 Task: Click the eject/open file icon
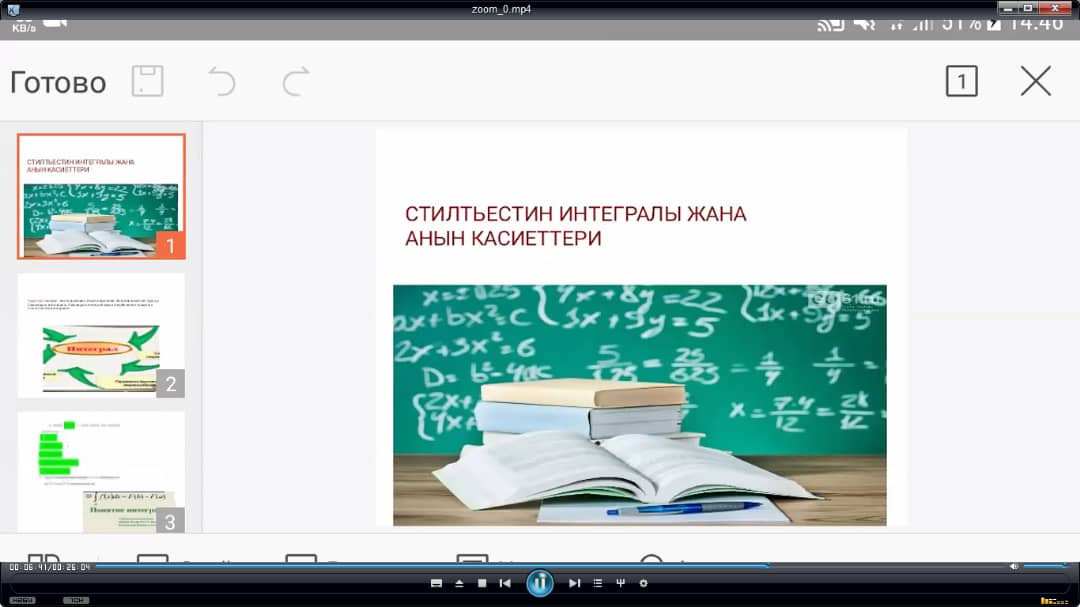click(459, 583)
